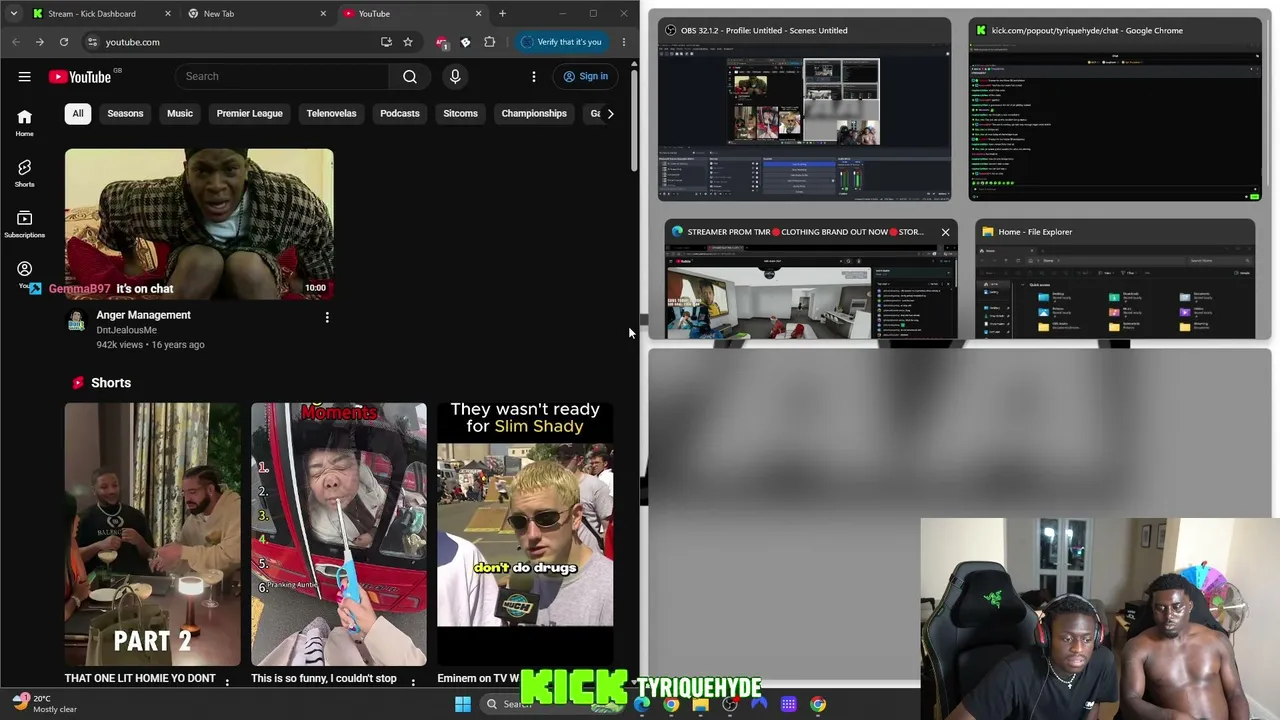Open short titled THAT ONE LIT HOMIE YO DONT
1280x720 pixels.
[x=140, y=678]
